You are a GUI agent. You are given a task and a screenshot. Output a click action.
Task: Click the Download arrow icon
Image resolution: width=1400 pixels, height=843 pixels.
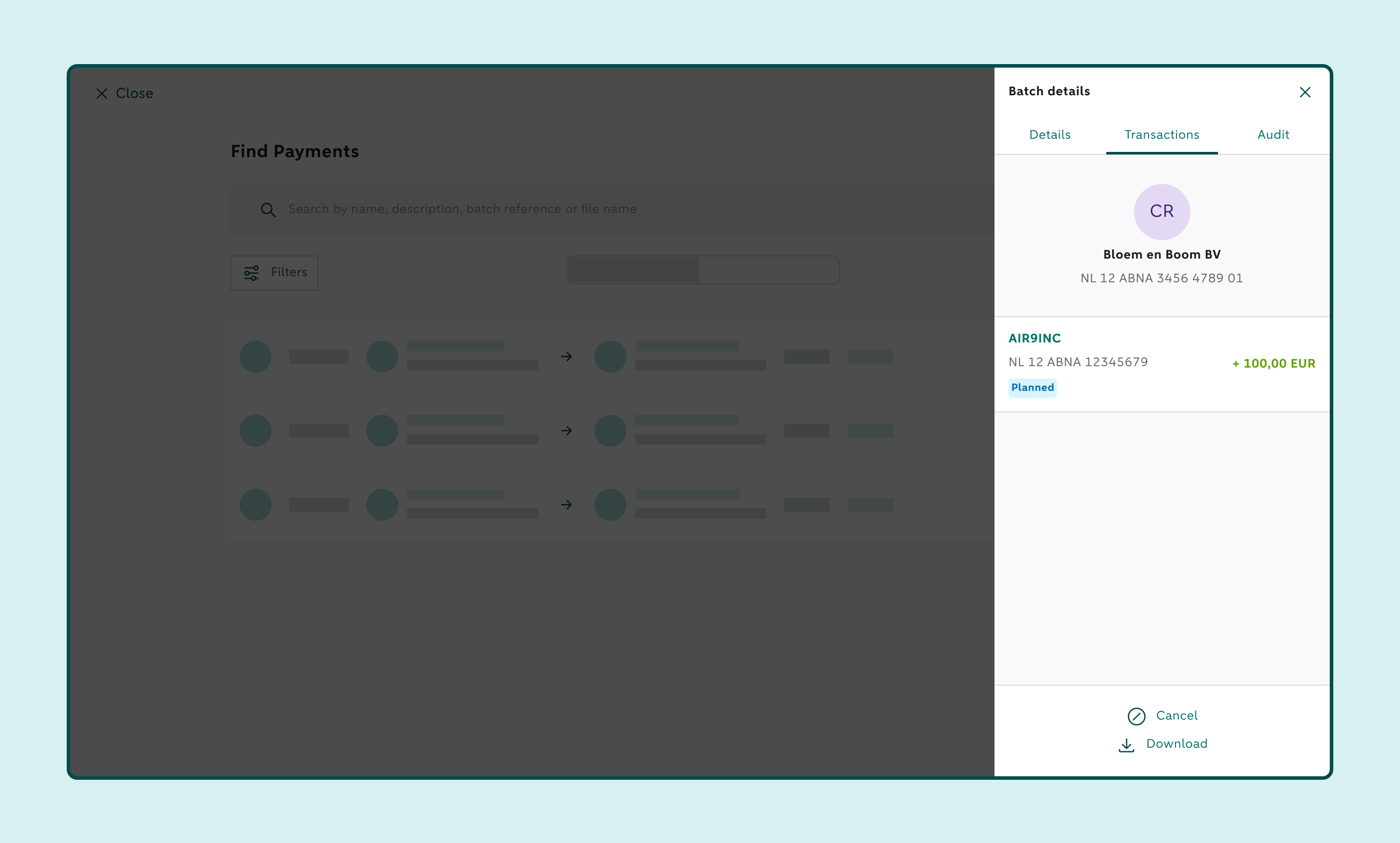(1126, 745)
